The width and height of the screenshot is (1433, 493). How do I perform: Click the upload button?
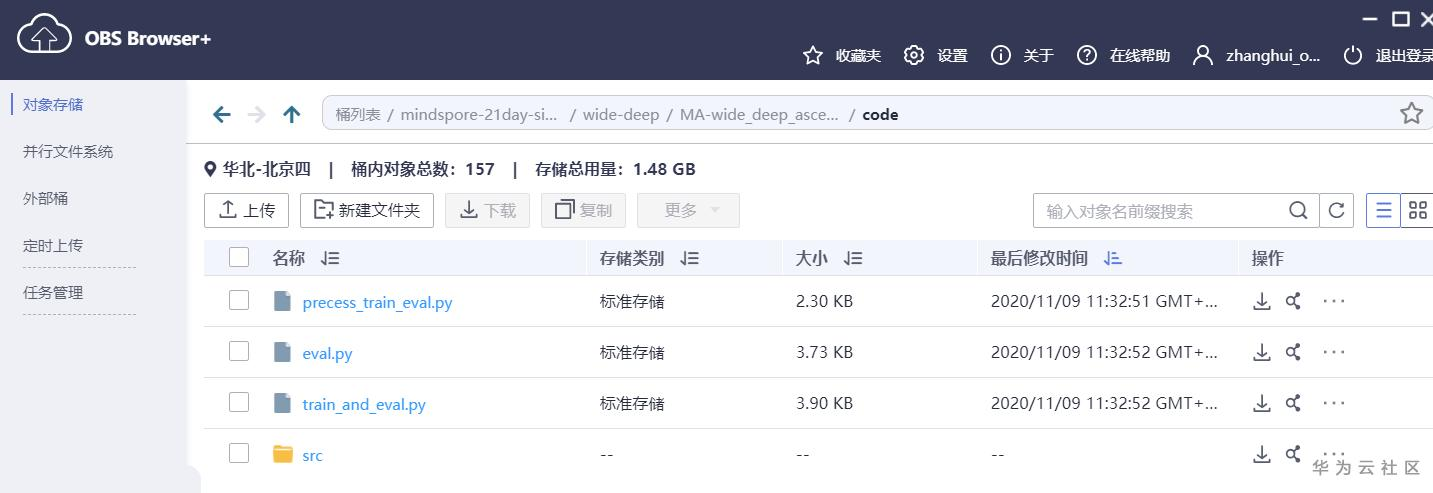[x=246, y=211]
